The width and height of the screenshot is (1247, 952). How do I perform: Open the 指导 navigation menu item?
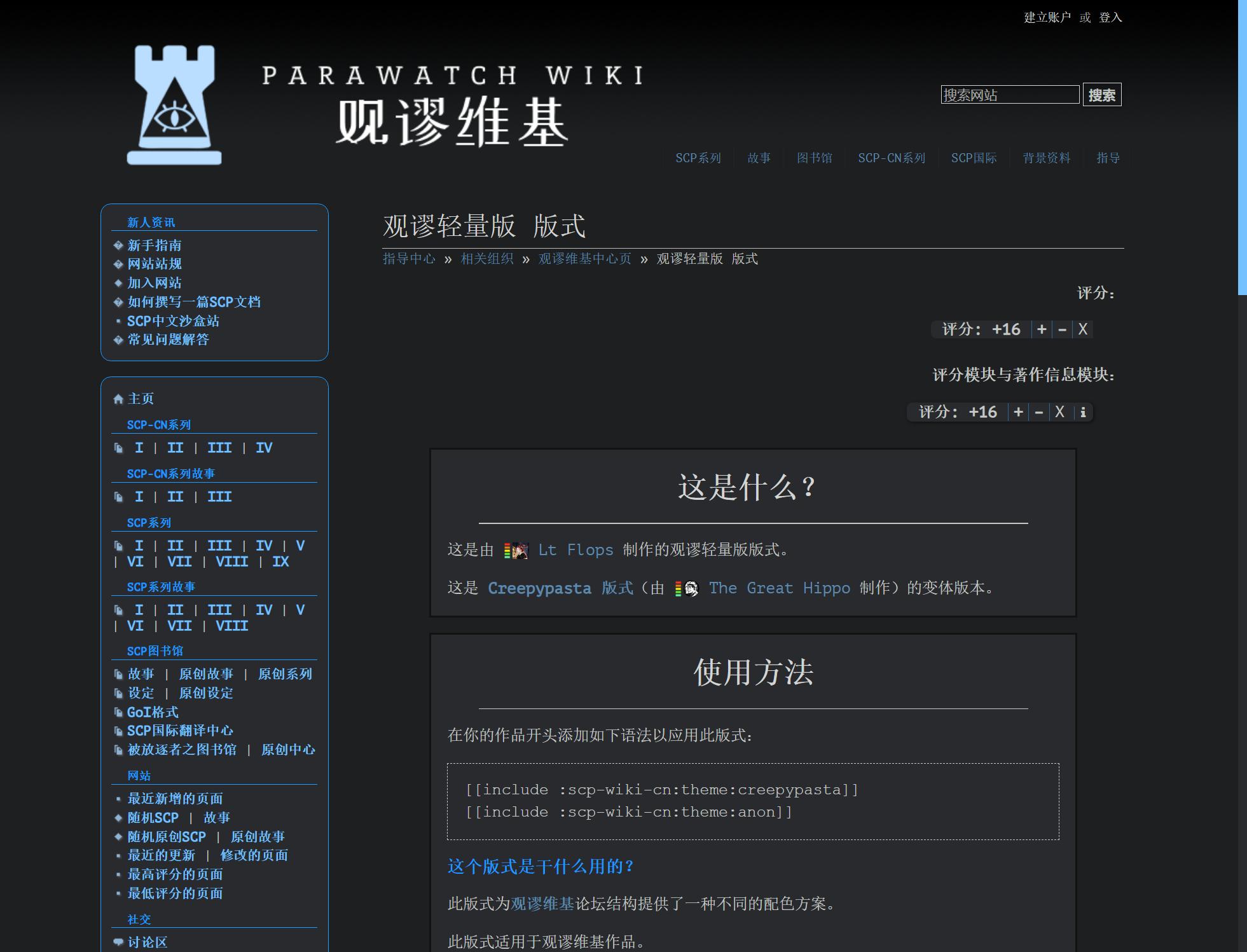pyautogui.click(x=1108, y=158)
